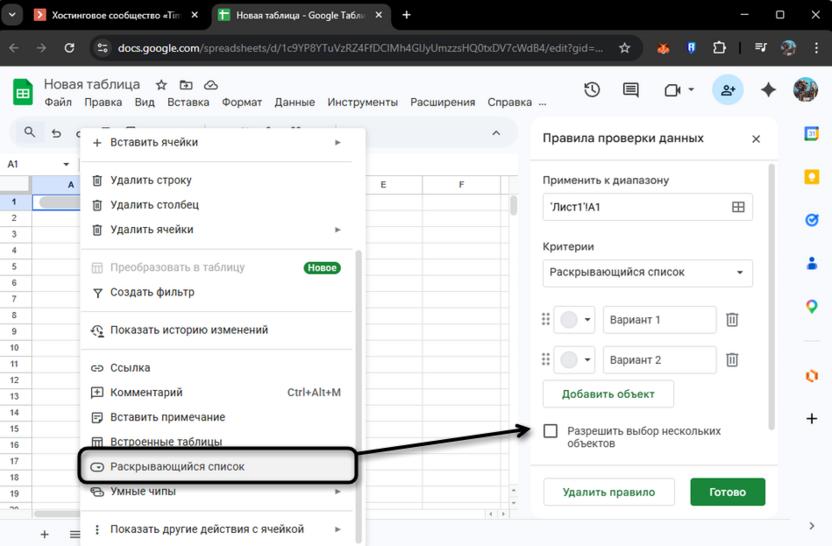Select Ссылка in context menu
The image size is (832, 546).
pos(216,368)
